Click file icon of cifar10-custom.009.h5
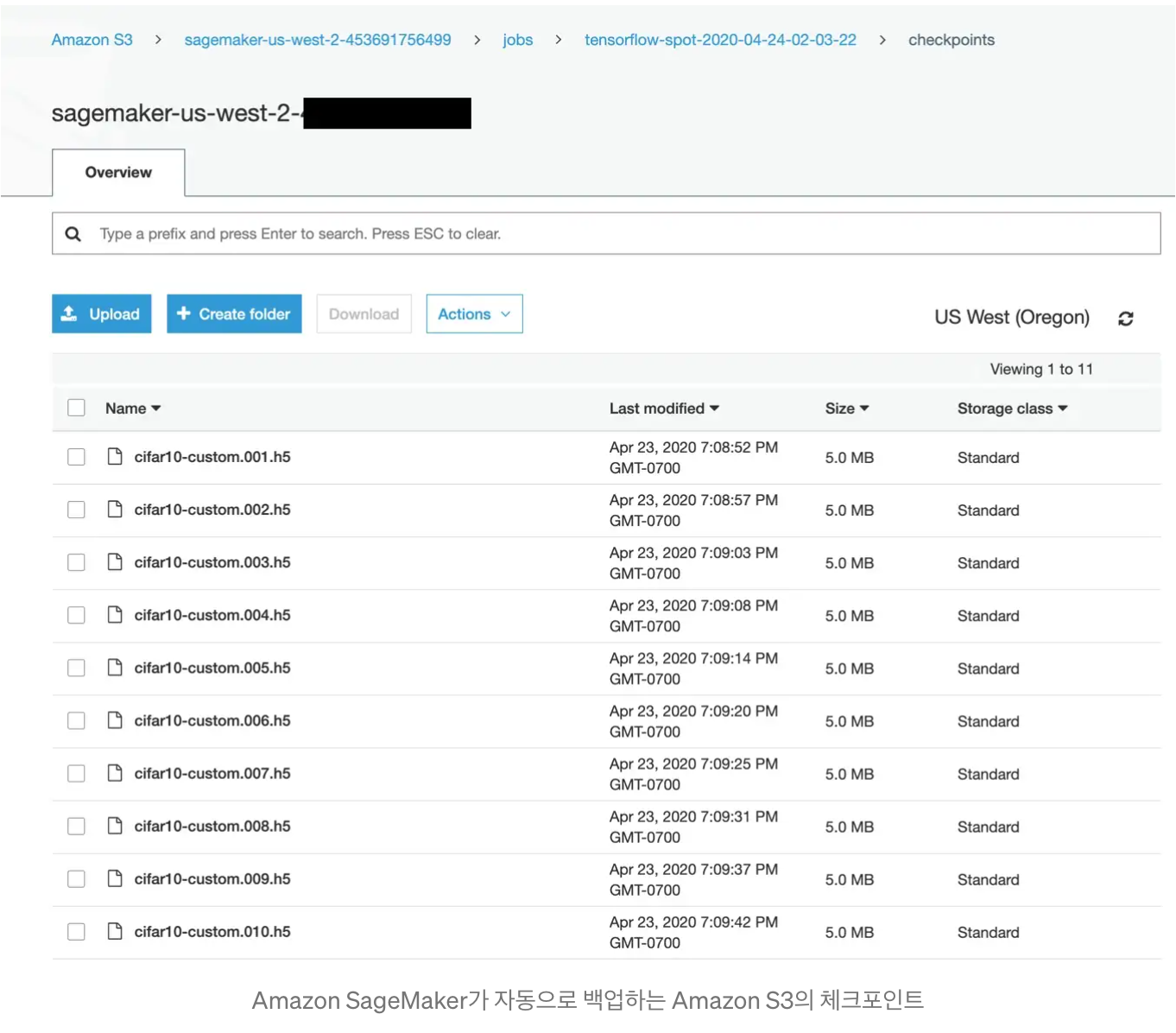Screen dimensions: 1176x1033 (115, 878)
